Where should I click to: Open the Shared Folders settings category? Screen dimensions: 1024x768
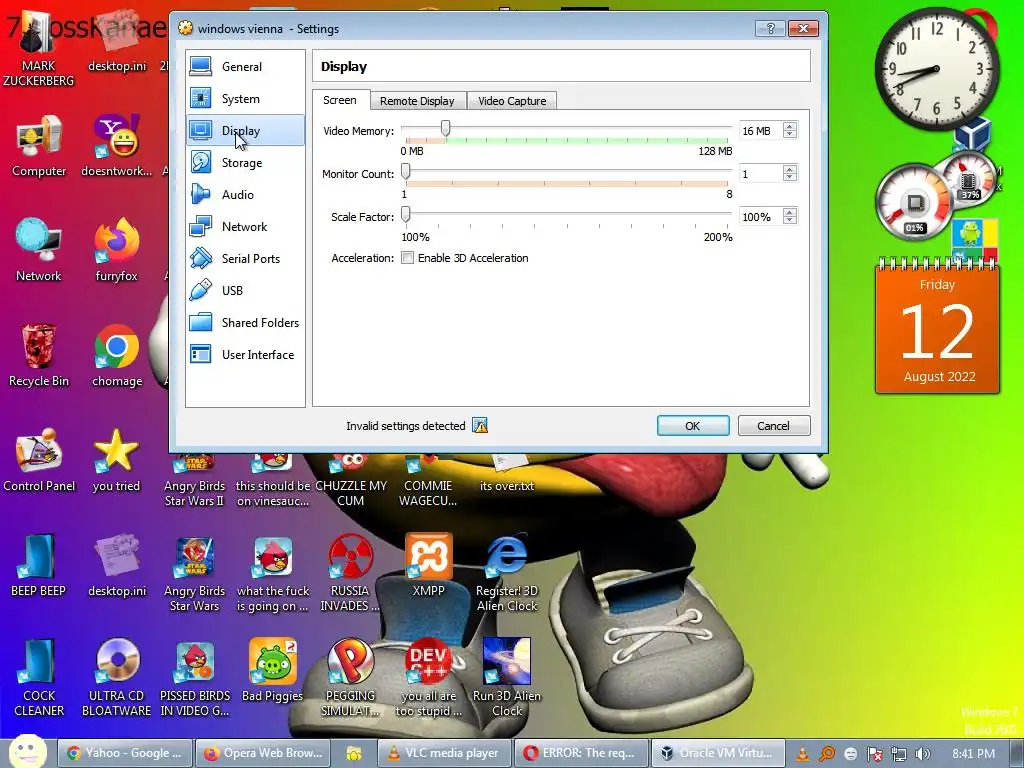pos(245,323)
